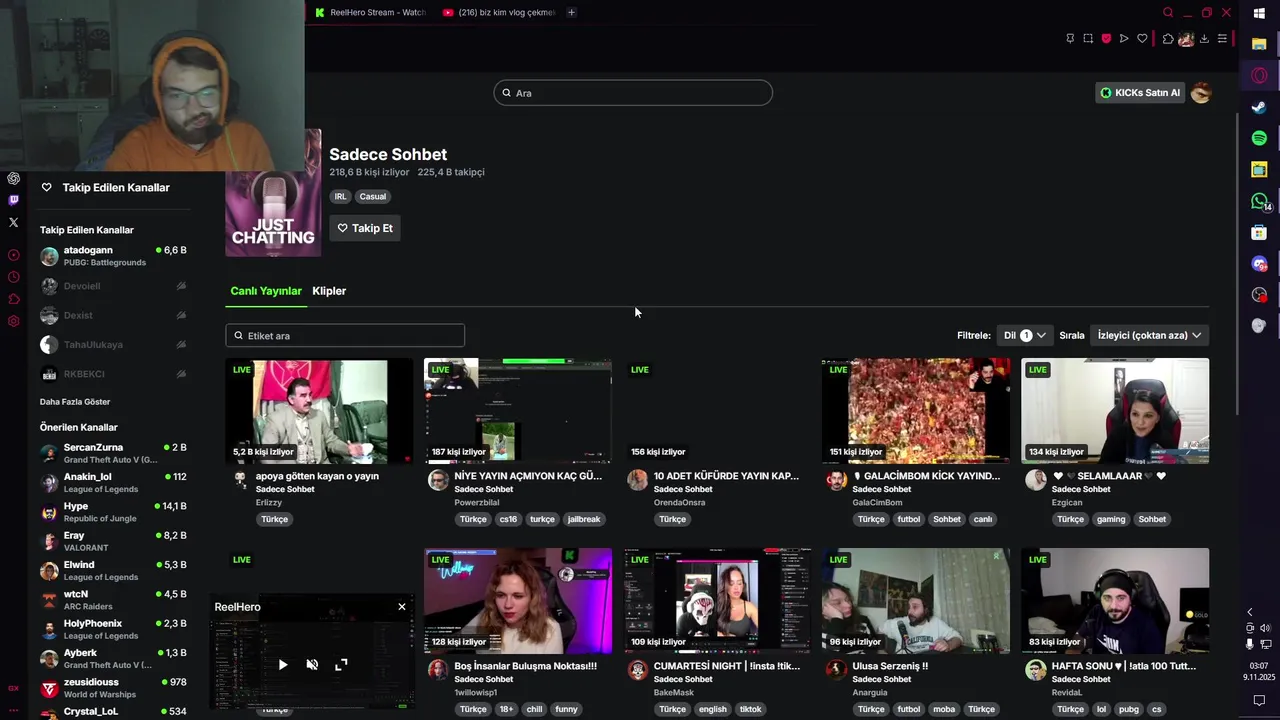Click the KICKs Satın Al button
The width and height of the screenshot is (1280, 720).
click(1140, 93)
